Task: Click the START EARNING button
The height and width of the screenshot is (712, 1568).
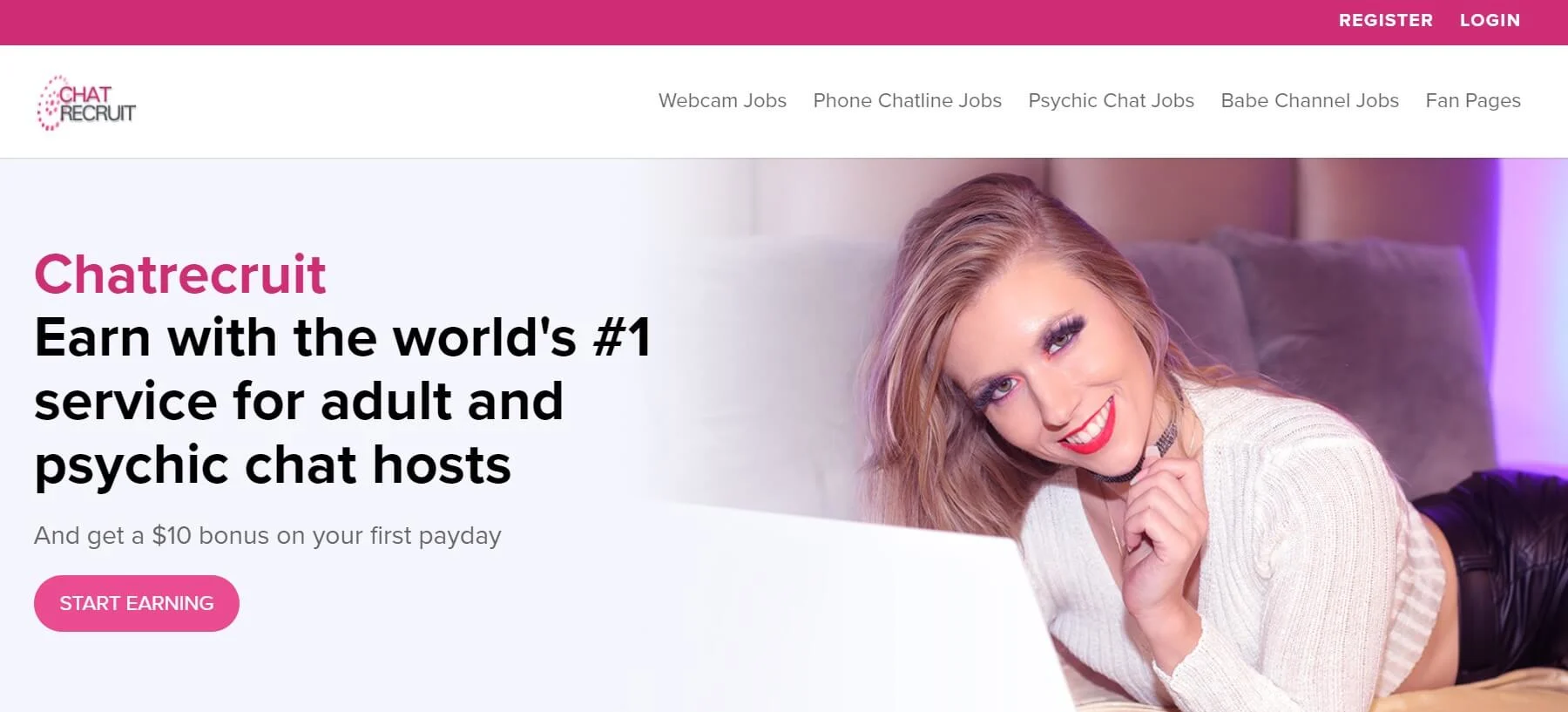Action: click(x=137, y=603)
